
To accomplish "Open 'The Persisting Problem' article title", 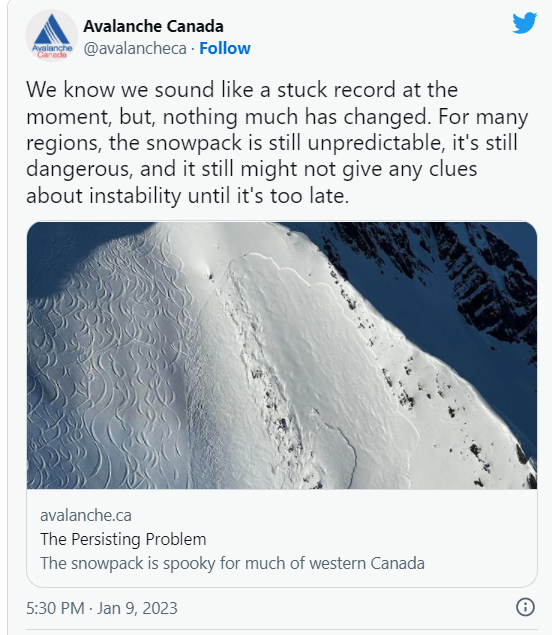I will tap(123, 539).
